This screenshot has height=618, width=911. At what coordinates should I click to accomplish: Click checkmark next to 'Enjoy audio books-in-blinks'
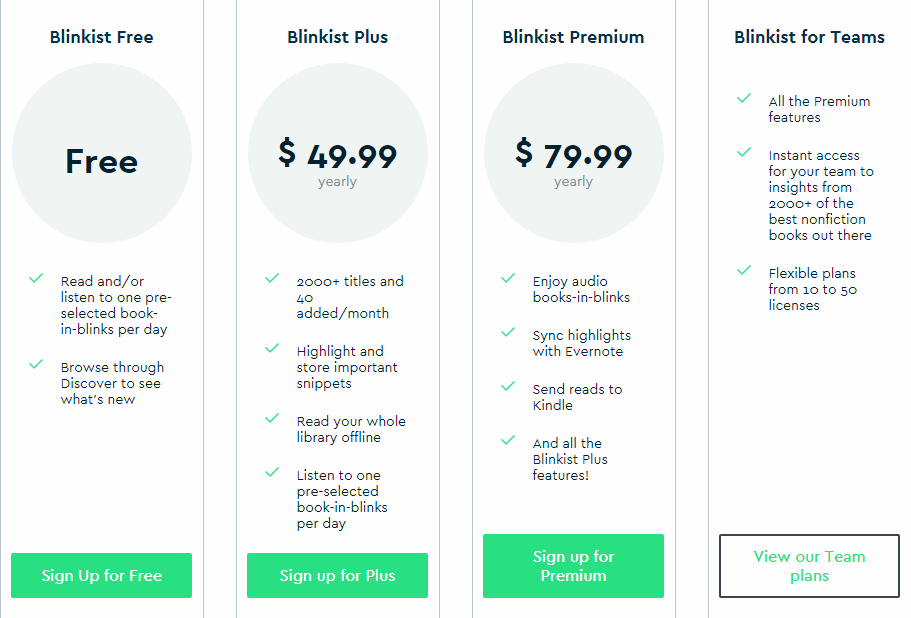(x=508, y=278)
